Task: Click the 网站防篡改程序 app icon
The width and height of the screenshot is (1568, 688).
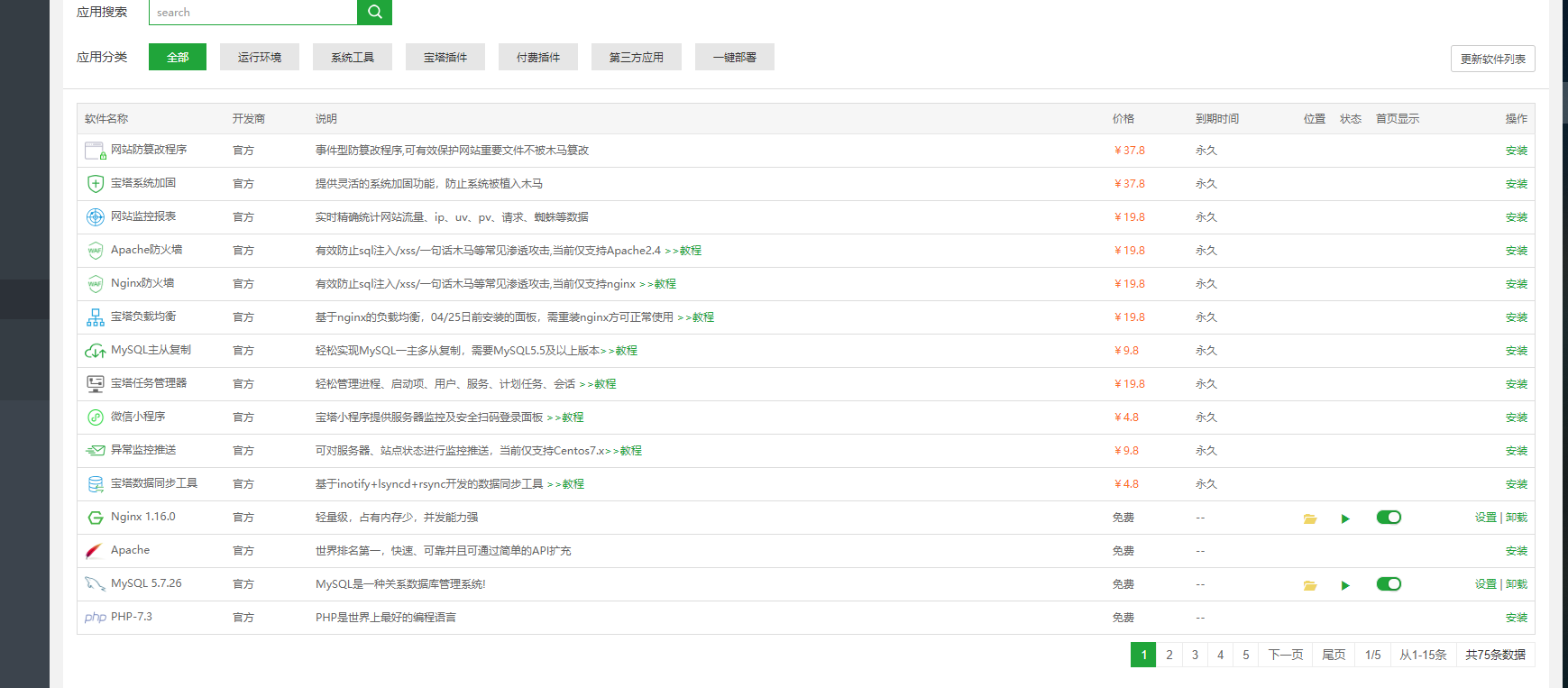Action: point(96,151)
